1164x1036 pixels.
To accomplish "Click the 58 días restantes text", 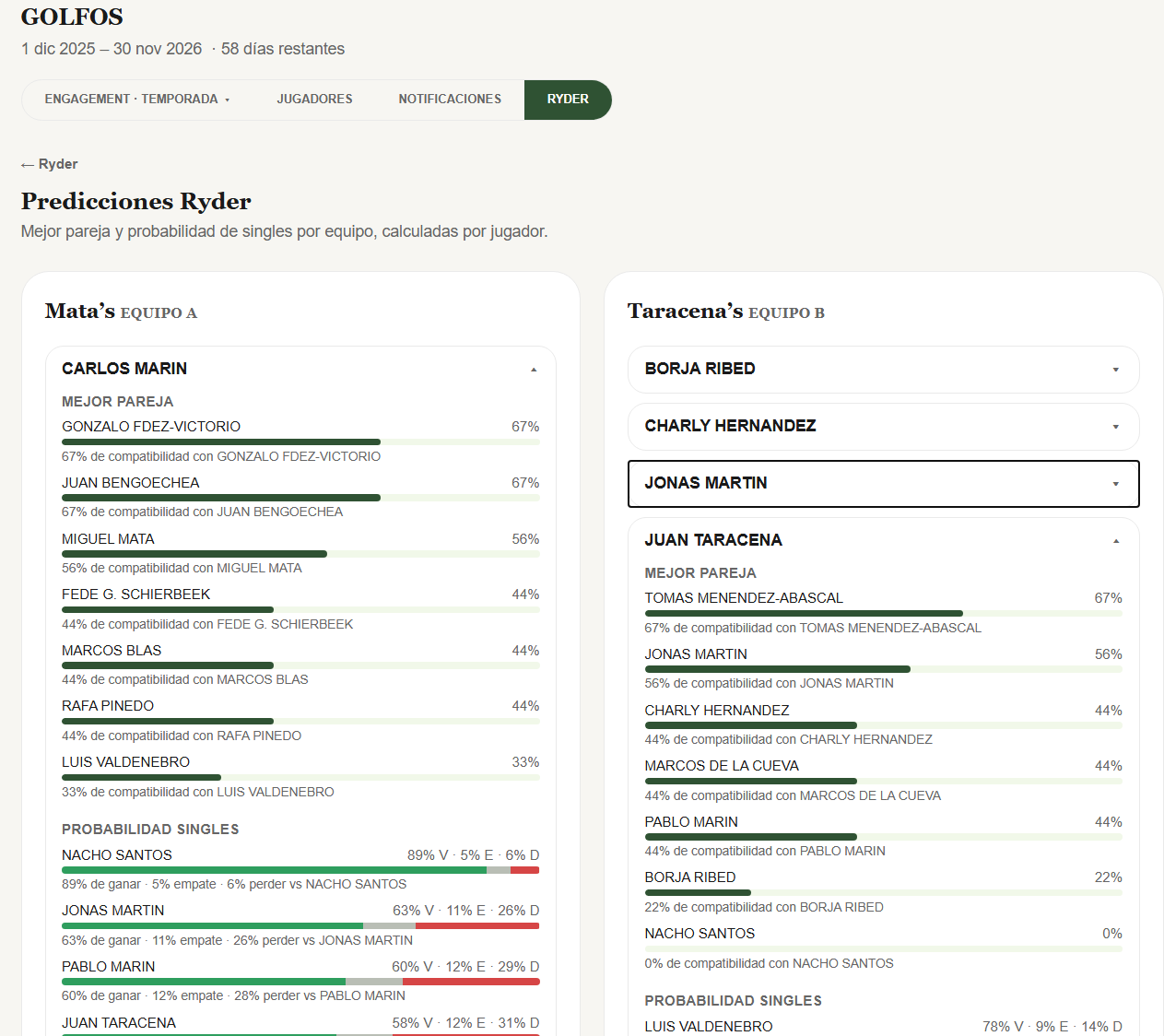I will [283, 49].
